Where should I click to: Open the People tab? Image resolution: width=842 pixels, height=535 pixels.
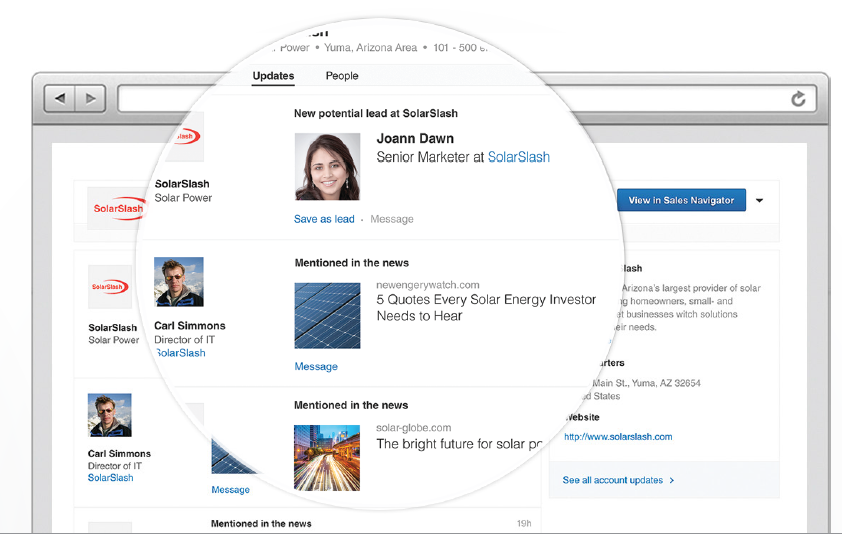342,76
